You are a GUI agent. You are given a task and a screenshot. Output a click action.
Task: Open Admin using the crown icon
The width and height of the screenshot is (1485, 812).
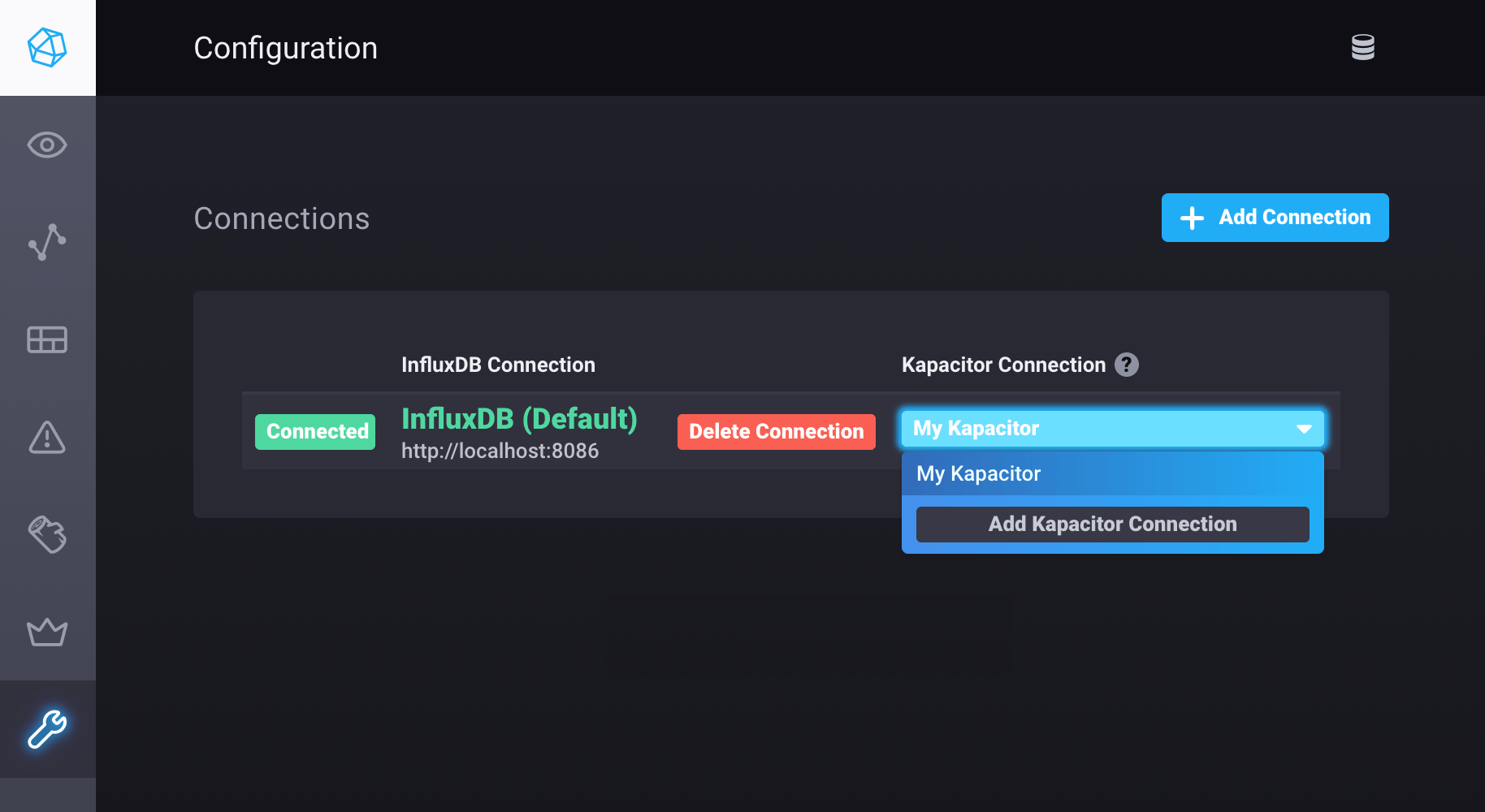[47, 632]
